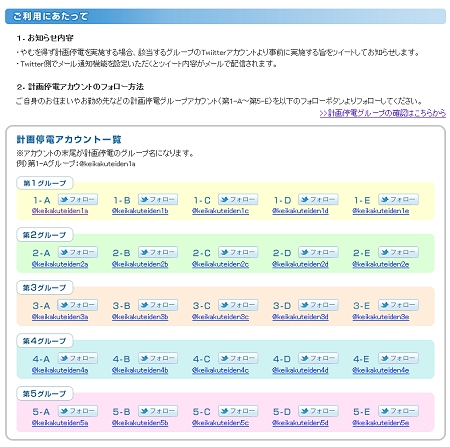Click the Twitter follow button for 1-C
This screenshot has width=450, height=447.
238,199
